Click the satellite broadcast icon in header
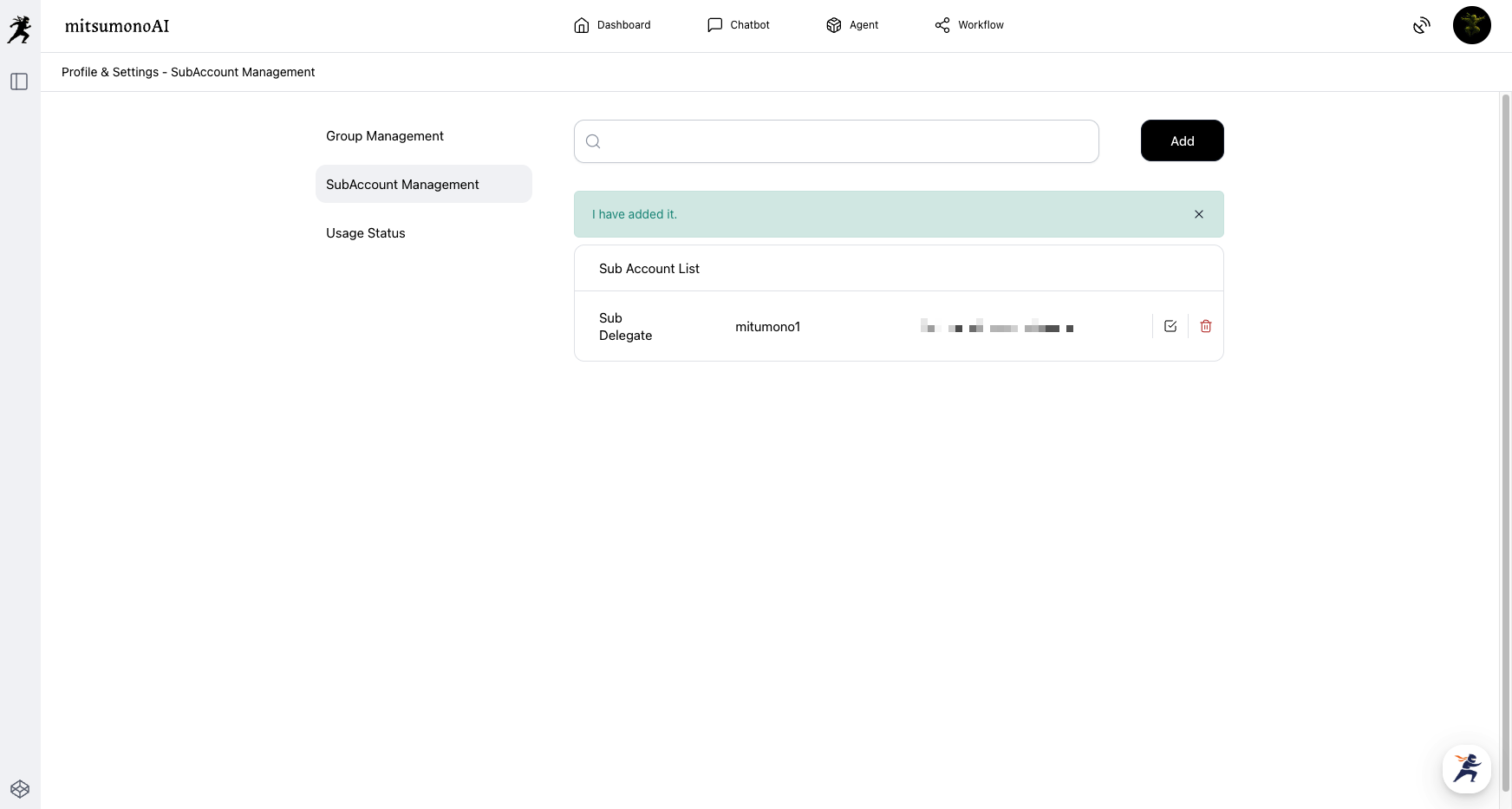The height and width of the screenshot is (809, 1512). [x=1421, y=26]
